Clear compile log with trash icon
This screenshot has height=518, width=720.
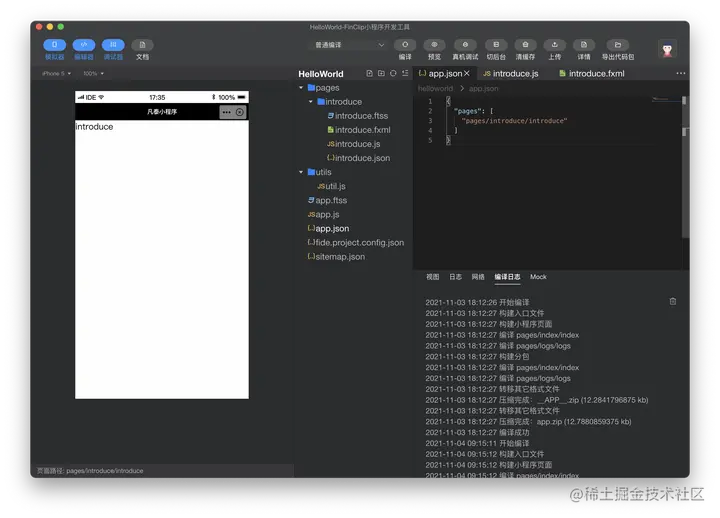(673, 302)
